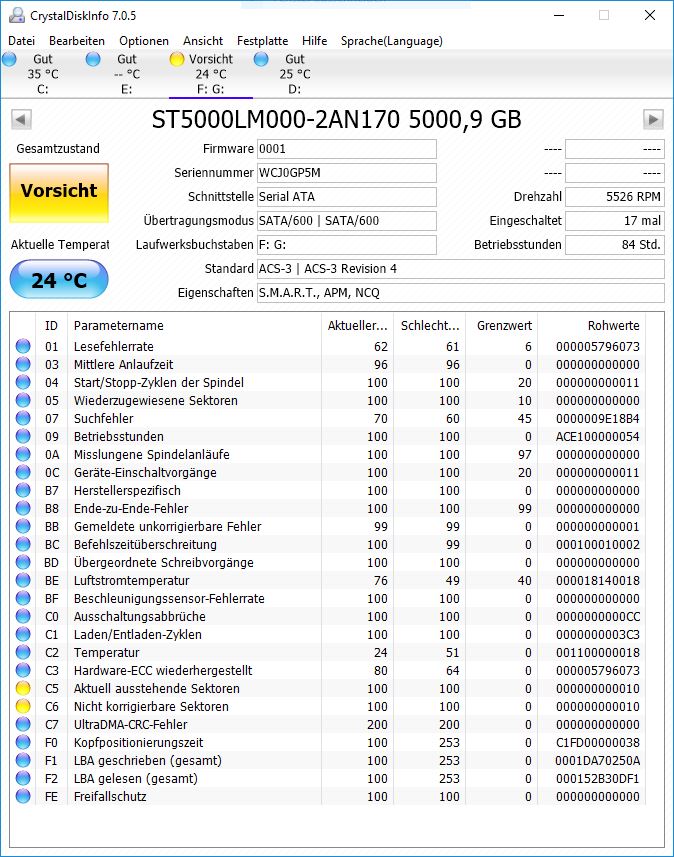Sort by the ID column header
The width and height of the screenshot is (674, 857).
[51, 326]
